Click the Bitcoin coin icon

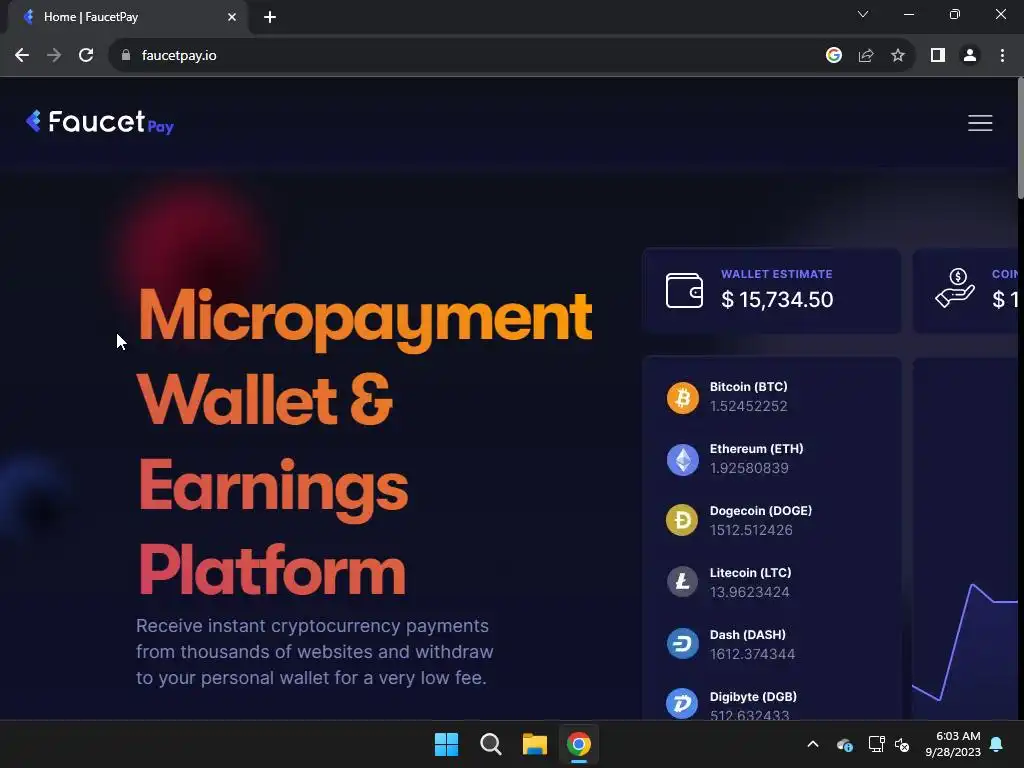tap(682, 397)
